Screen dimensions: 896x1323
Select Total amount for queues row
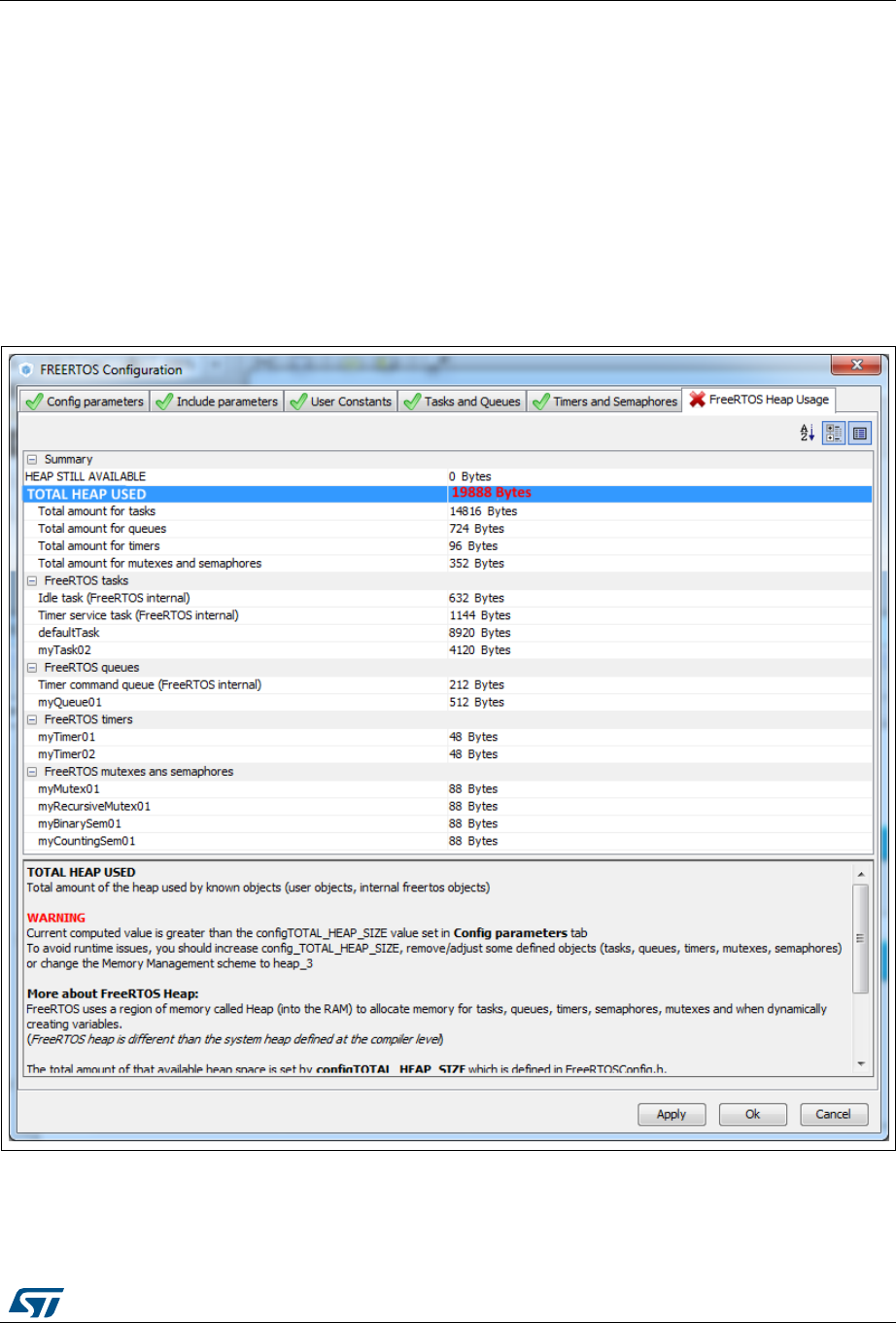(x=448, y=529)
